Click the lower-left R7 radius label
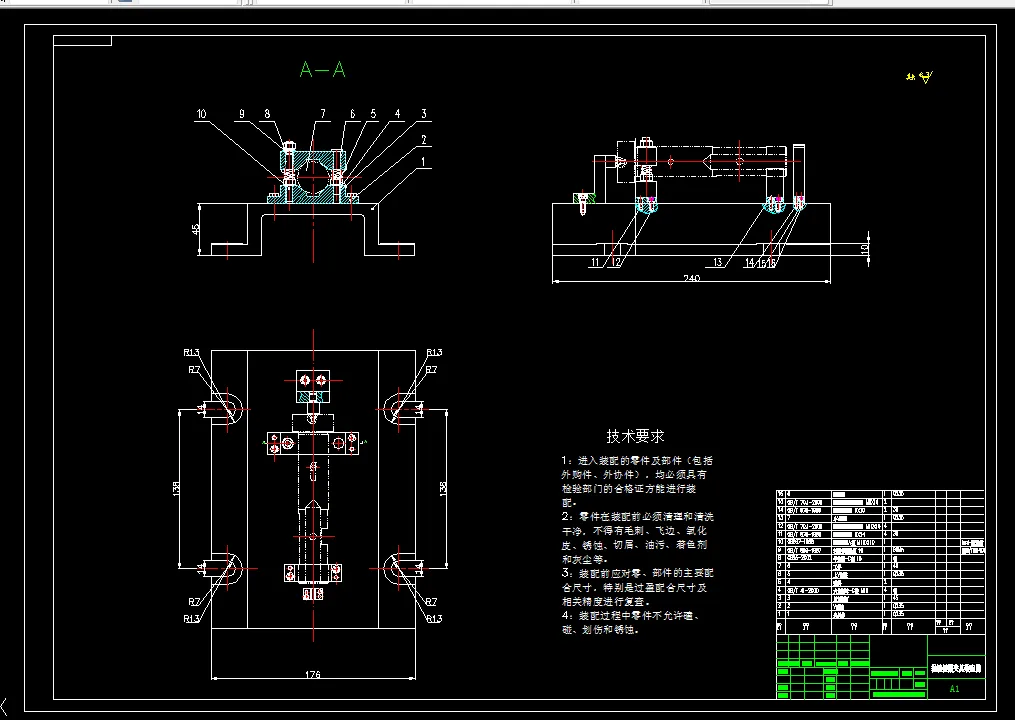 click(194, 602)
